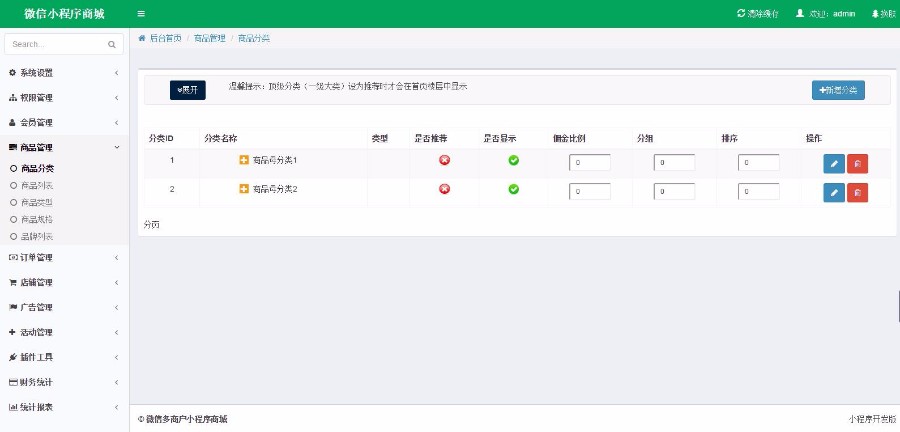The width and height of the screenshot is (900, 432).
Task: Click the 佣金比例 input for row 1
Action: click(589, 162)
